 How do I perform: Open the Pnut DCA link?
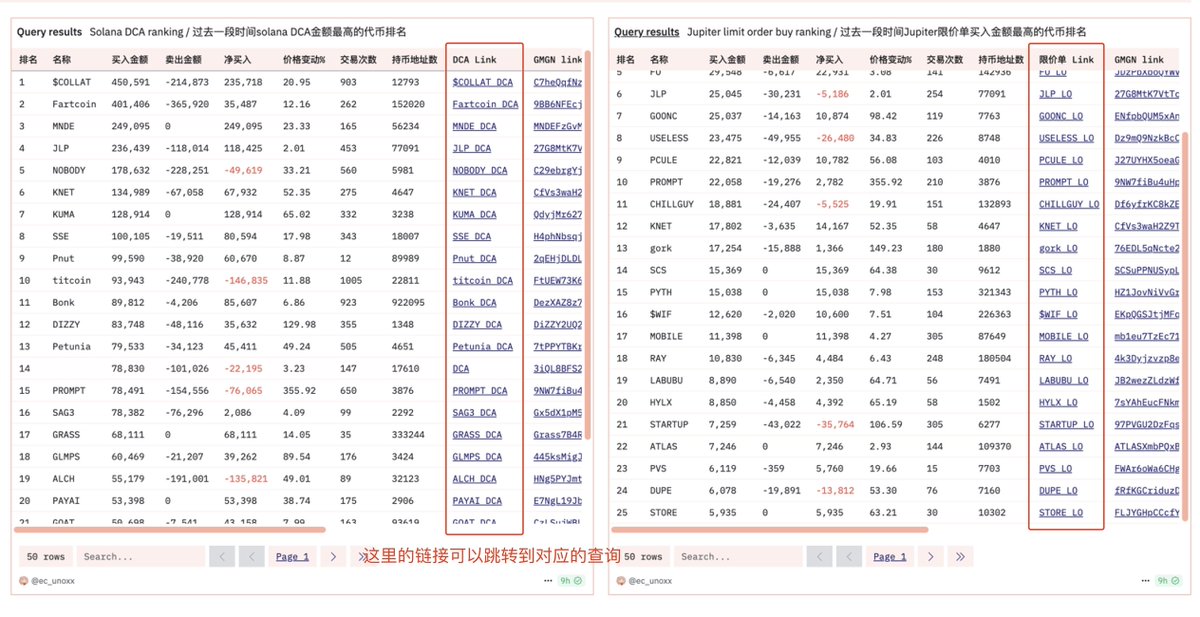(x=474, y=258)
